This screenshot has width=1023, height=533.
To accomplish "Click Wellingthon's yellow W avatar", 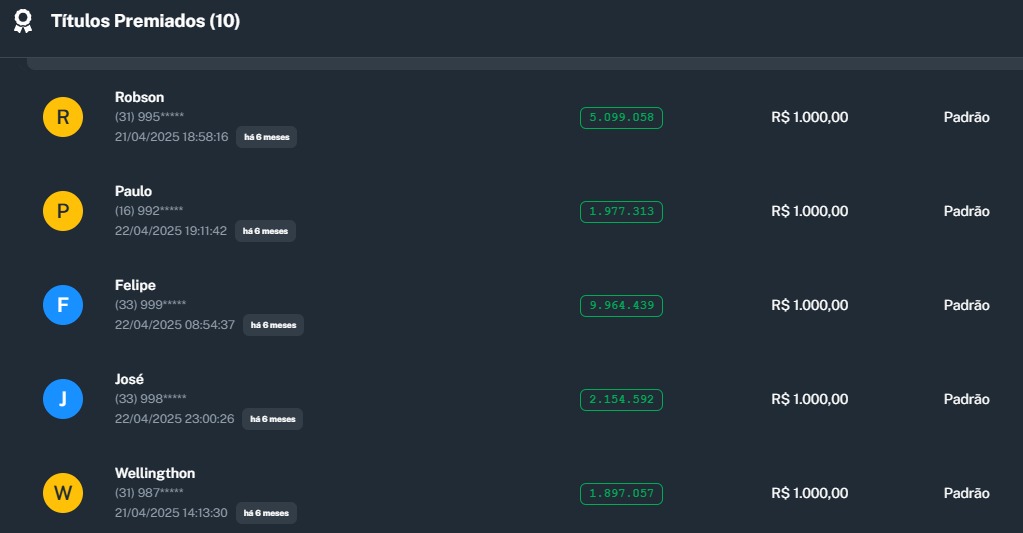I will pos(63,493).
